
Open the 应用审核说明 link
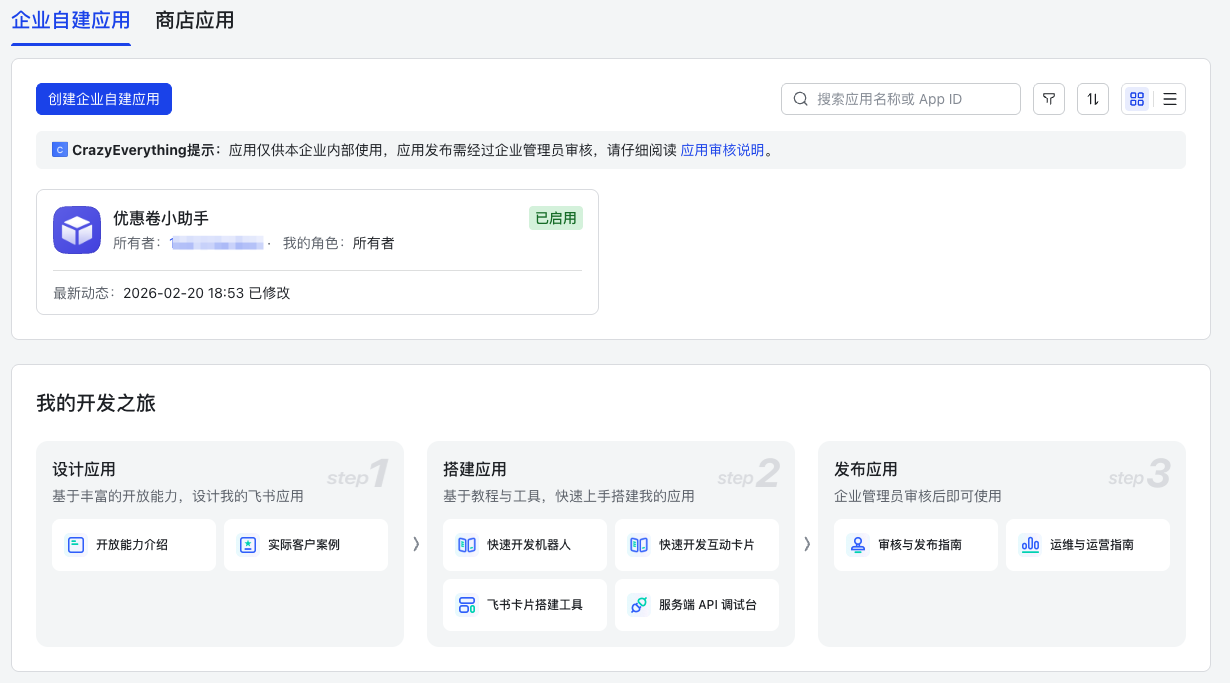click(722, 150)
